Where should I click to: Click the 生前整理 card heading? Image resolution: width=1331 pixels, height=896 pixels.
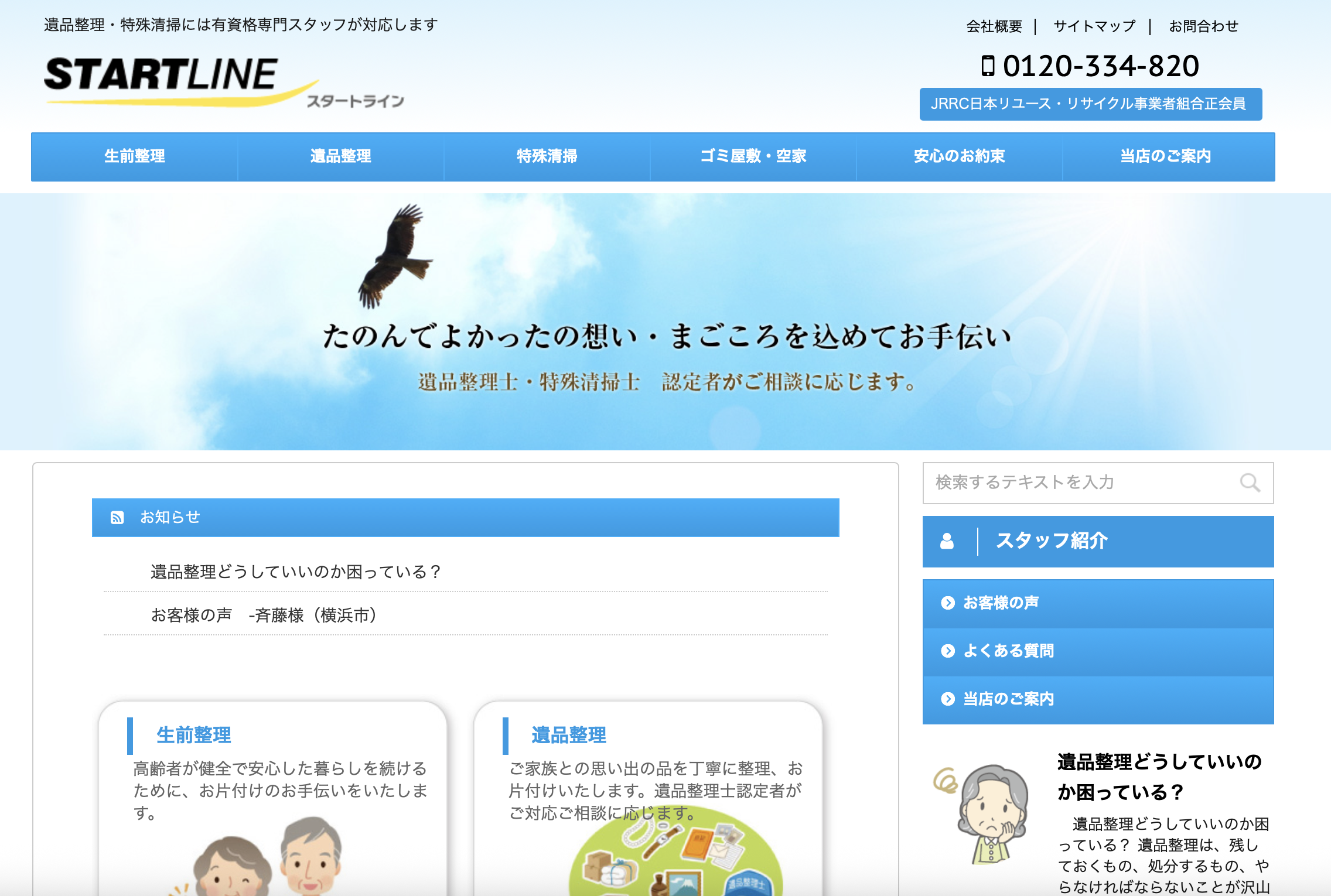[x=194, y=735]
